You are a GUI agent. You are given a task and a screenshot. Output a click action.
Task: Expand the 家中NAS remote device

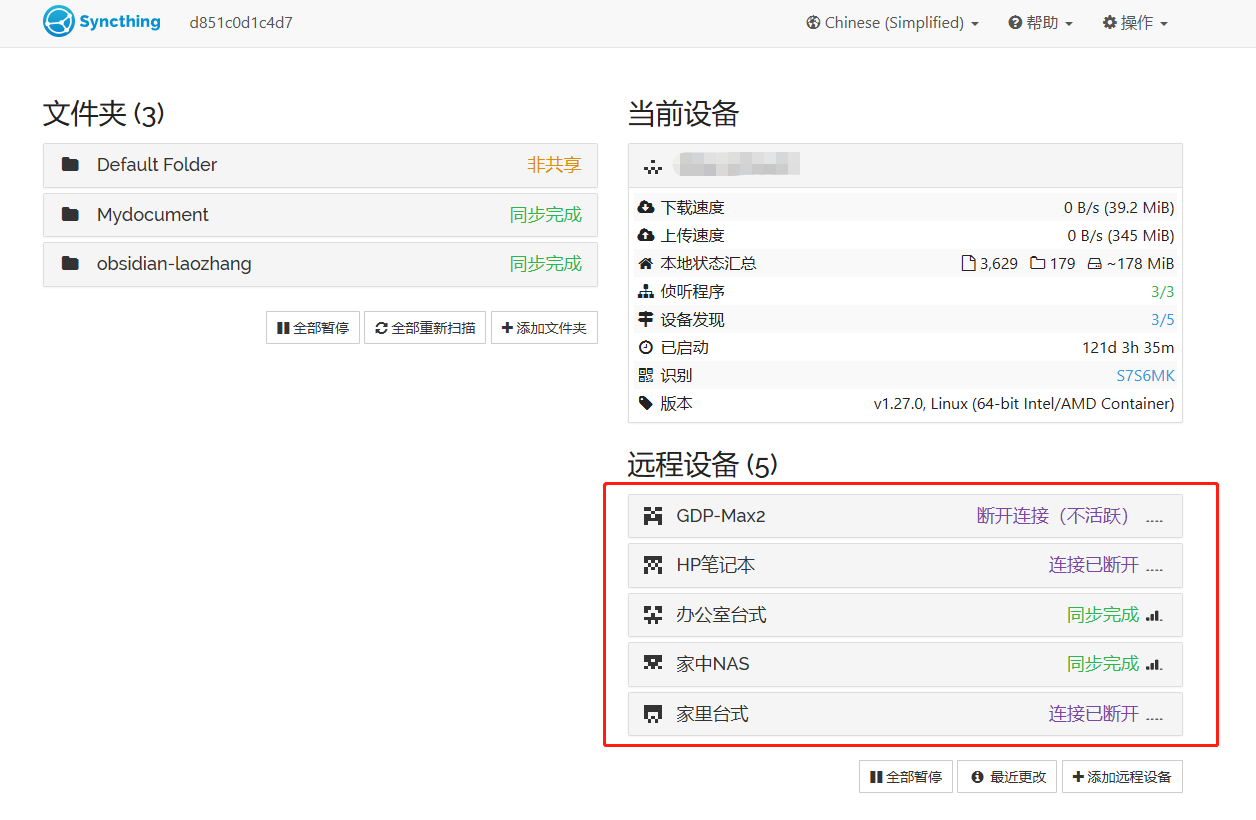(905, 664)
